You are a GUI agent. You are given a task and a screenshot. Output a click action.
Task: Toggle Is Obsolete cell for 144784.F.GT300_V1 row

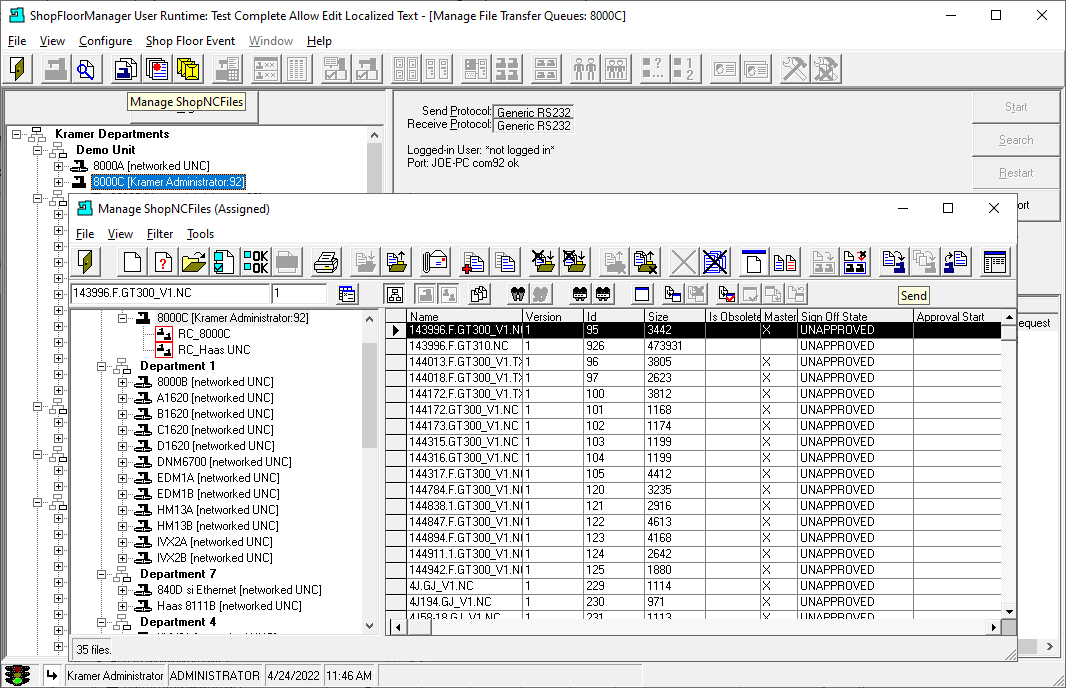[x=733, y=490]
